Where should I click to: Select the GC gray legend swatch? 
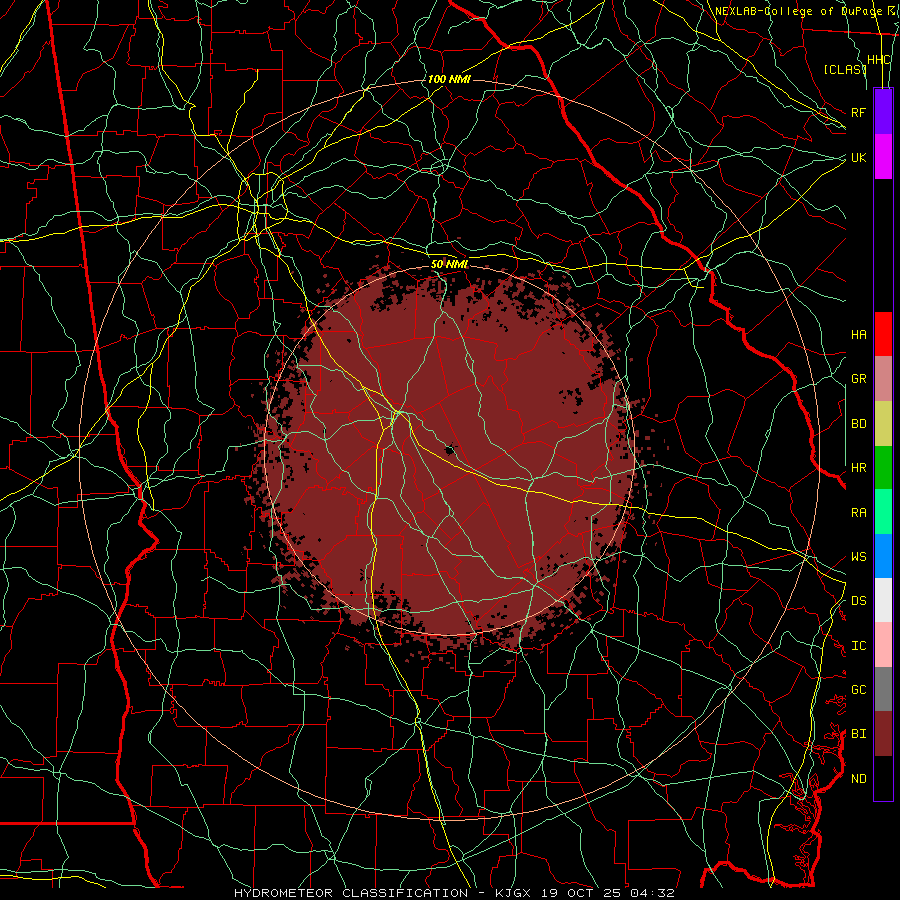point(883,689)
